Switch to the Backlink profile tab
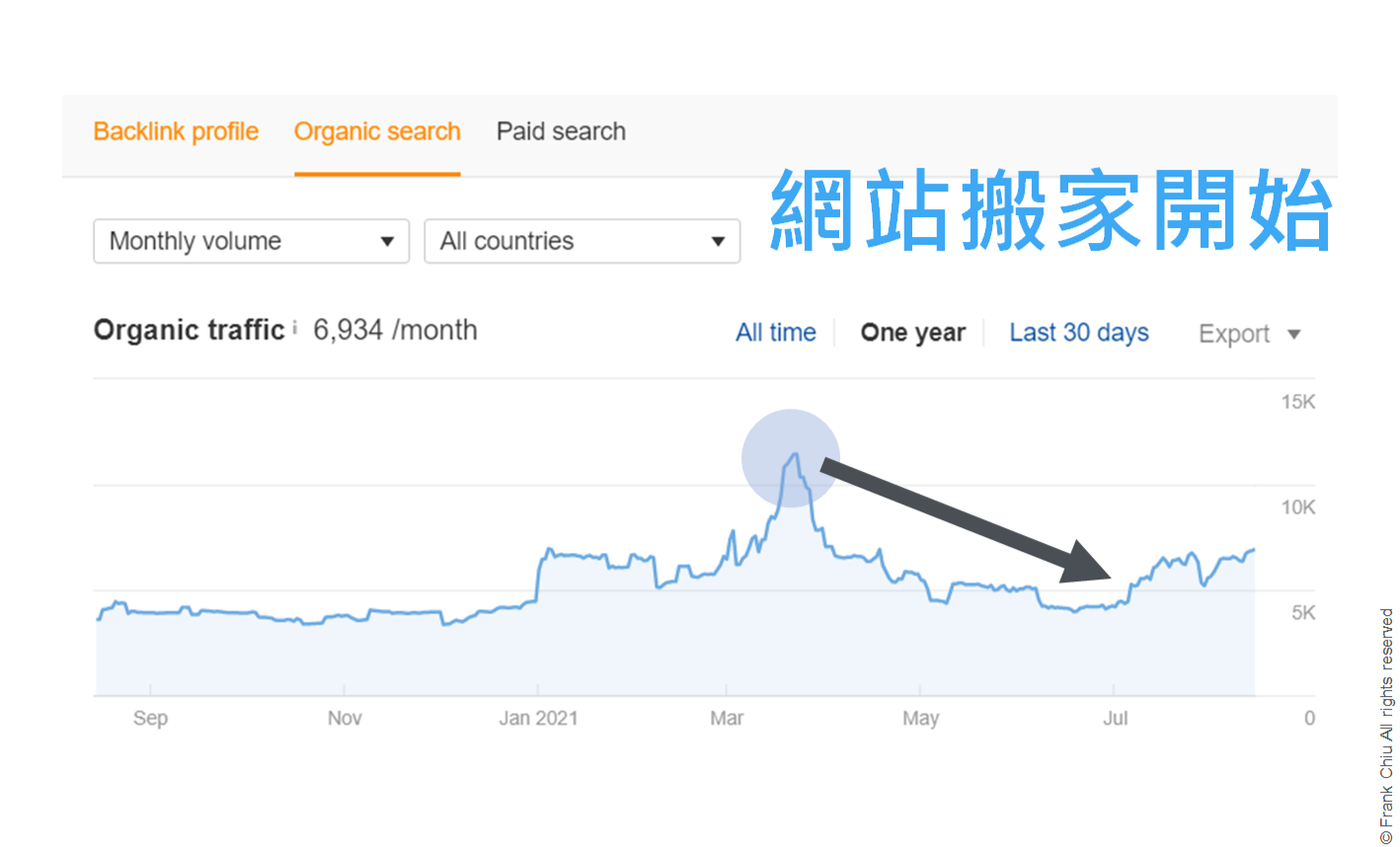This screenshot has height=847, width=1400. coord(176,131)
